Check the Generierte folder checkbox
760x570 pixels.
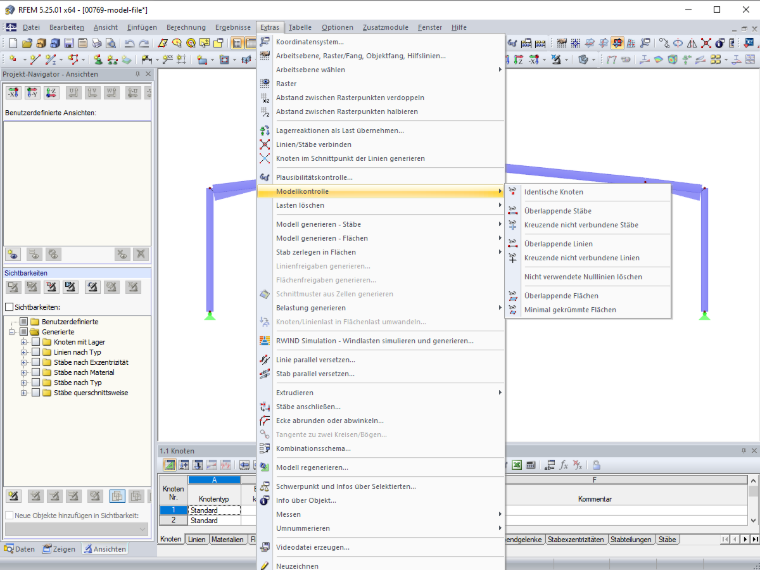click(23, 332)
